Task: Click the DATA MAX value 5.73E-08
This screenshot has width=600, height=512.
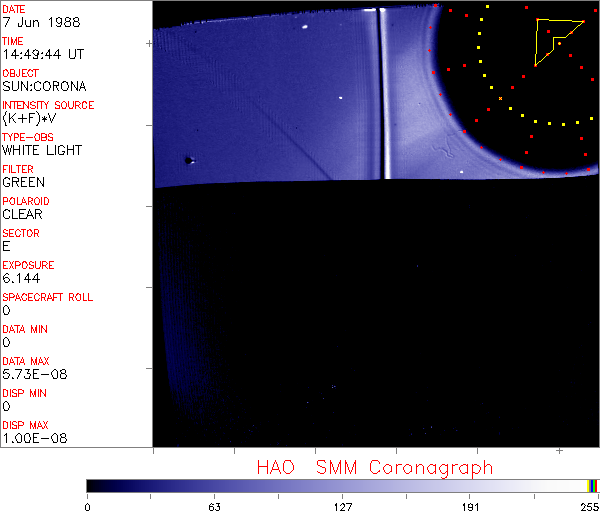Action: pyautogui.click(x=31, y=374)
